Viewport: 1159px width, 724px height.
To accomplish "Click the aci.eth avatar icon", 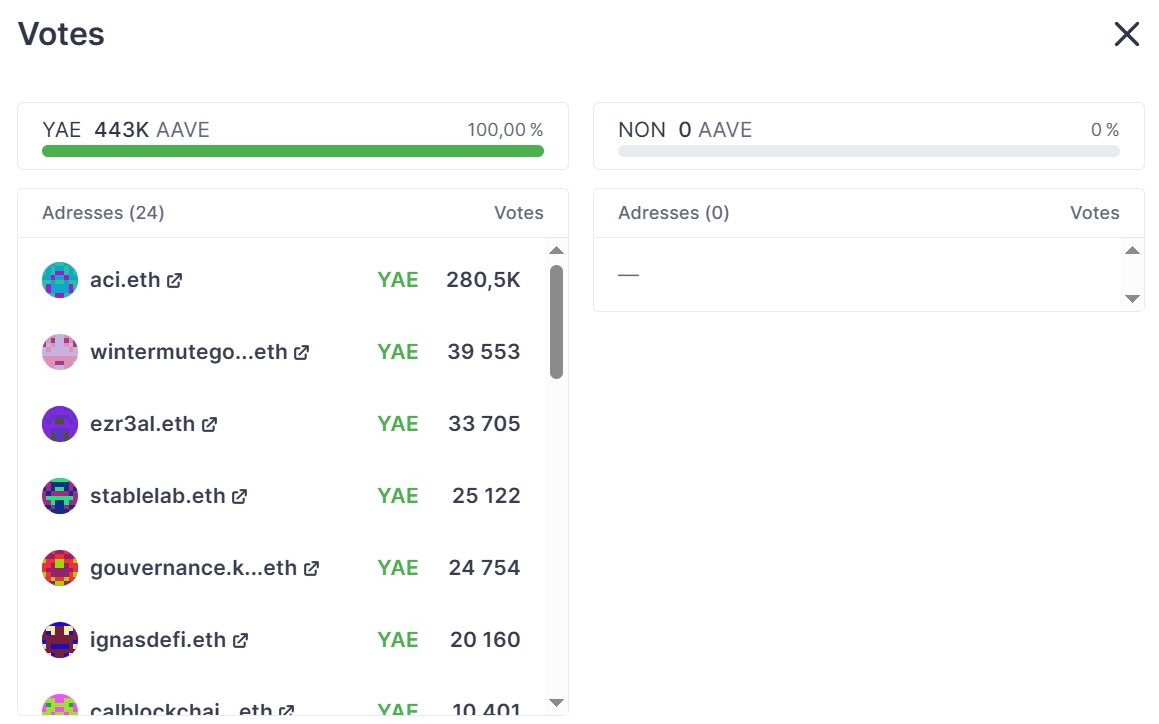I will click(x=60, y=280).
